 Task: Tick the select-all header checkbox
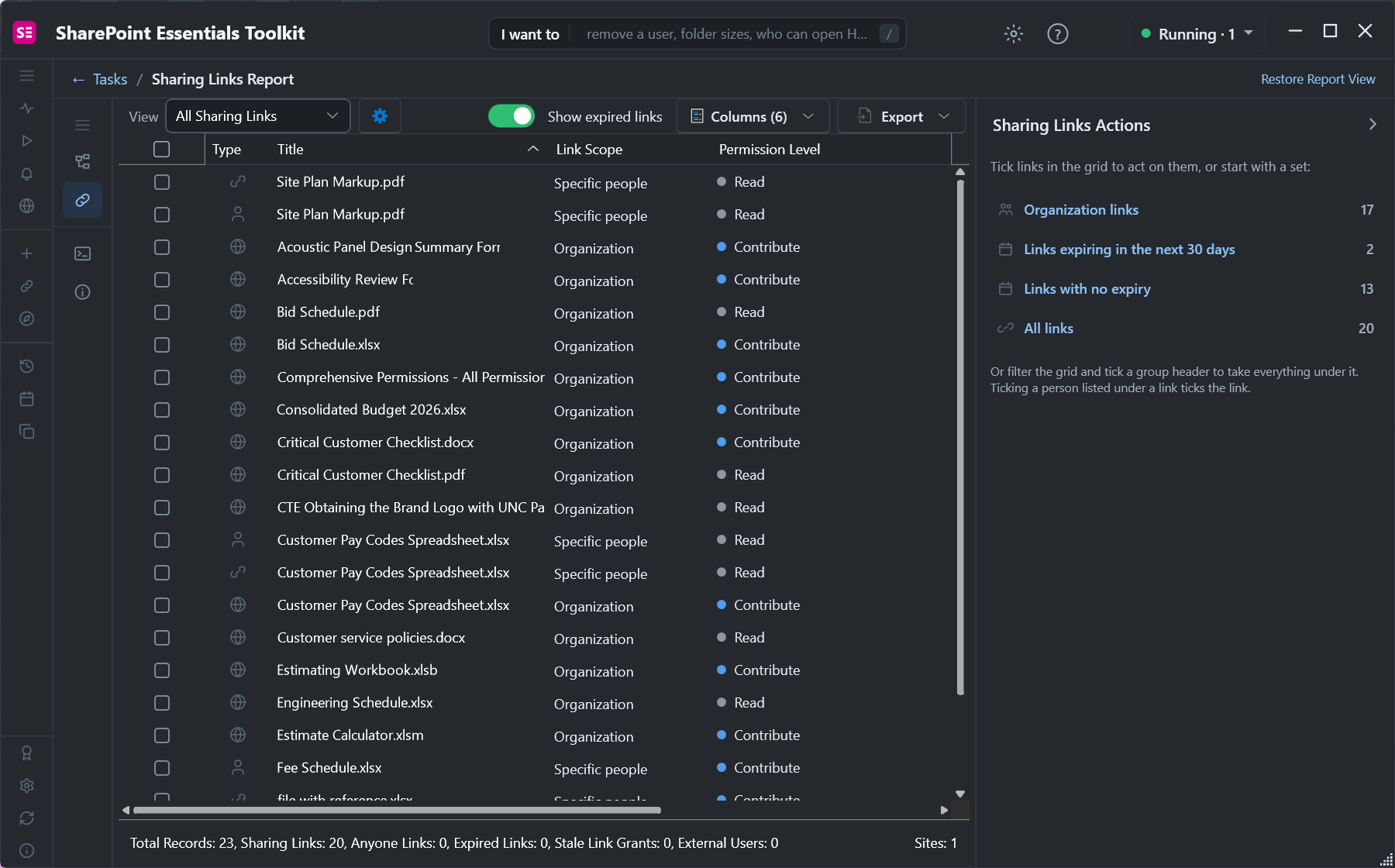pyautogui.click(x=161, y=150)
